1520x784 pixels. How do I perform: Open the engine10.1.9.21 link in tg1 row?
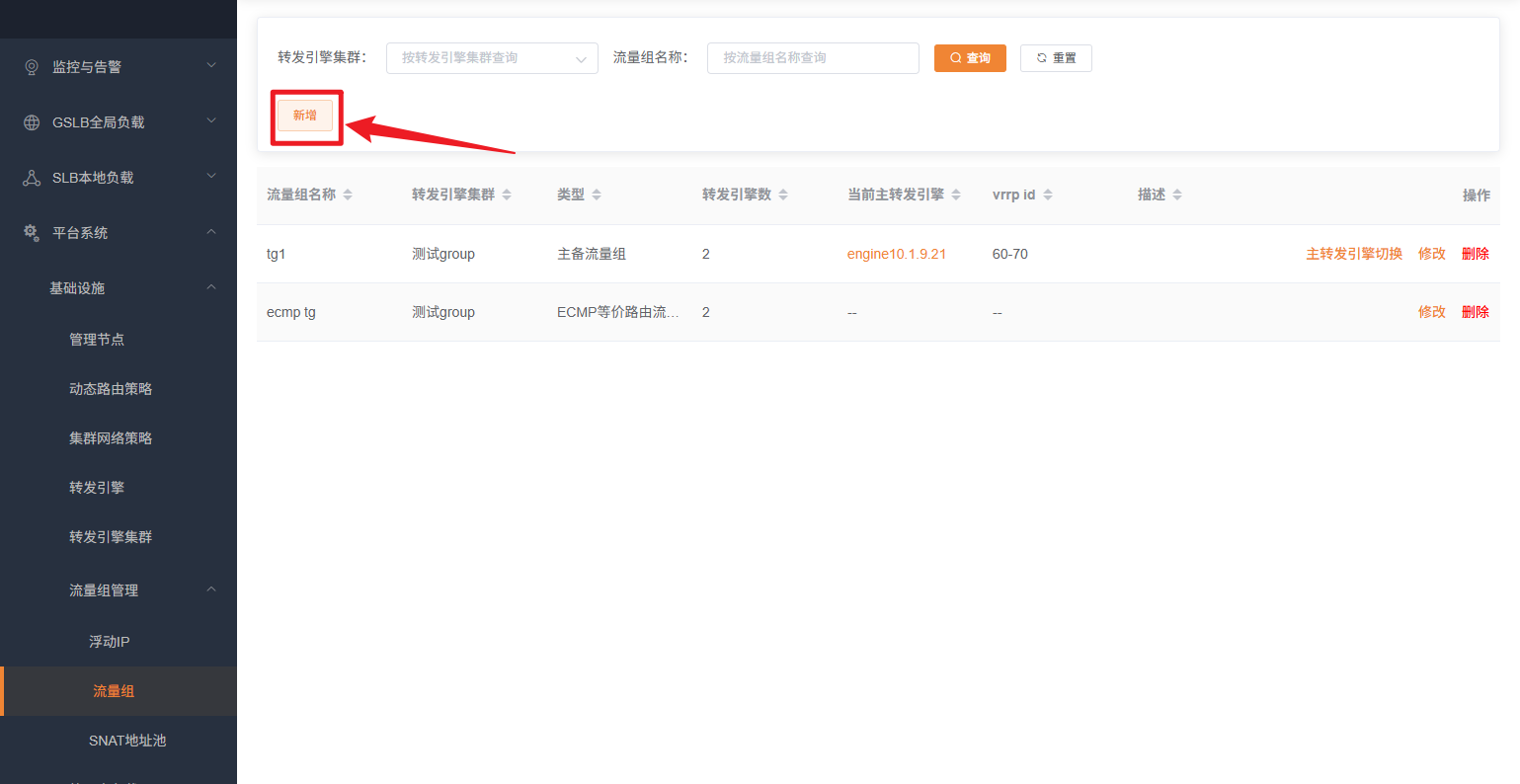pos(896,254)
